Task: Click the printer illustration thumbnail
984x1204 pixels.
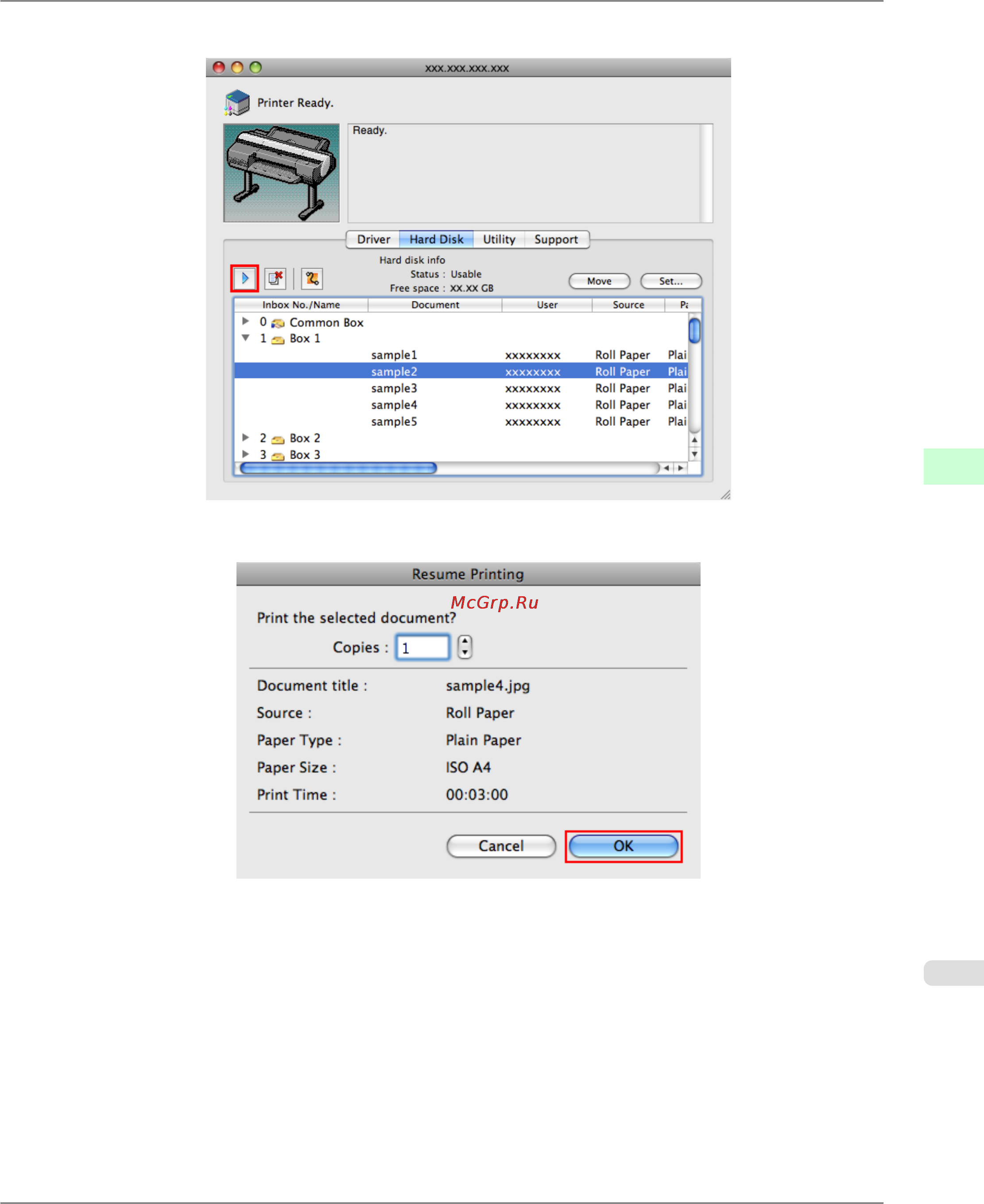Action: click(281, 173)
